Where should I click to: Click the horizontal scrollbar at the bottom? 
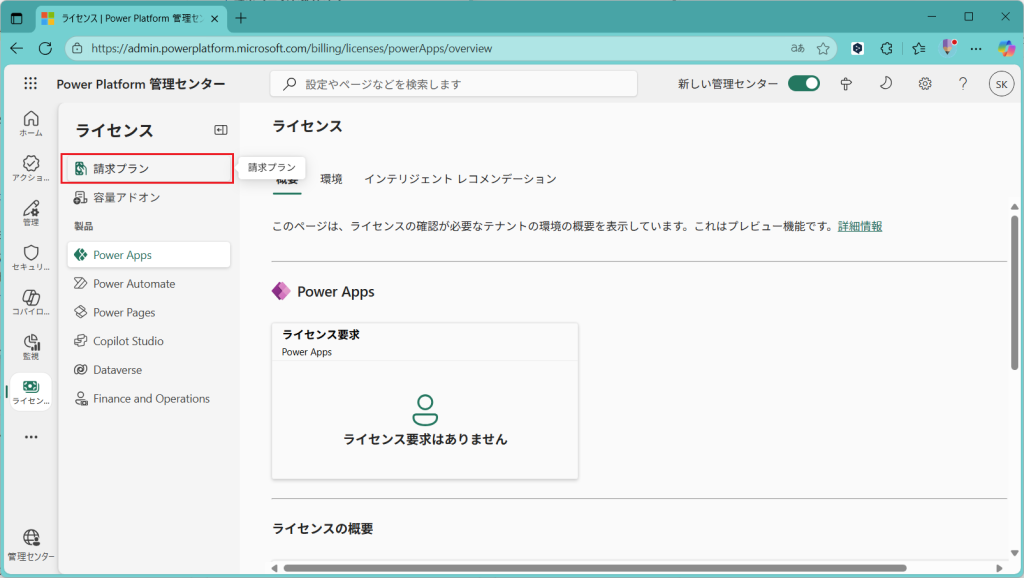tap(595, 568)
